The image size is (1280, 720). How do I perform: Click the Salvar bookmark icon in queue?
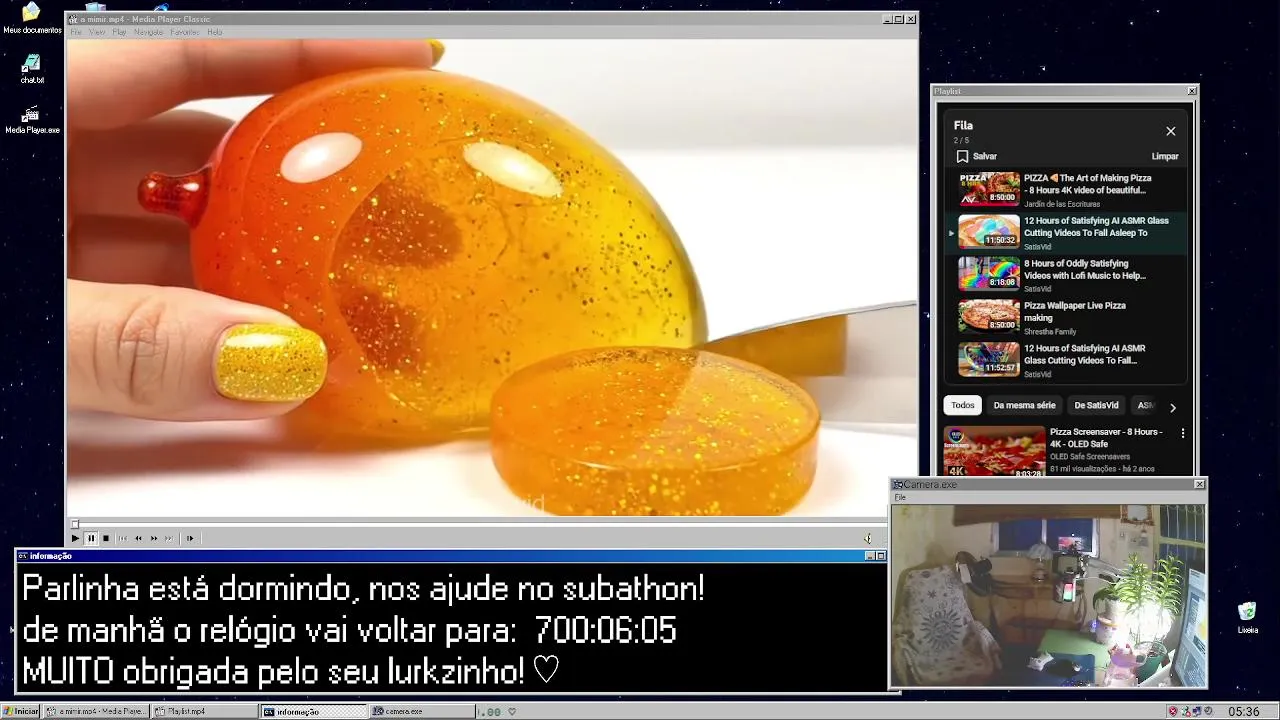click(x=962, y=156)
